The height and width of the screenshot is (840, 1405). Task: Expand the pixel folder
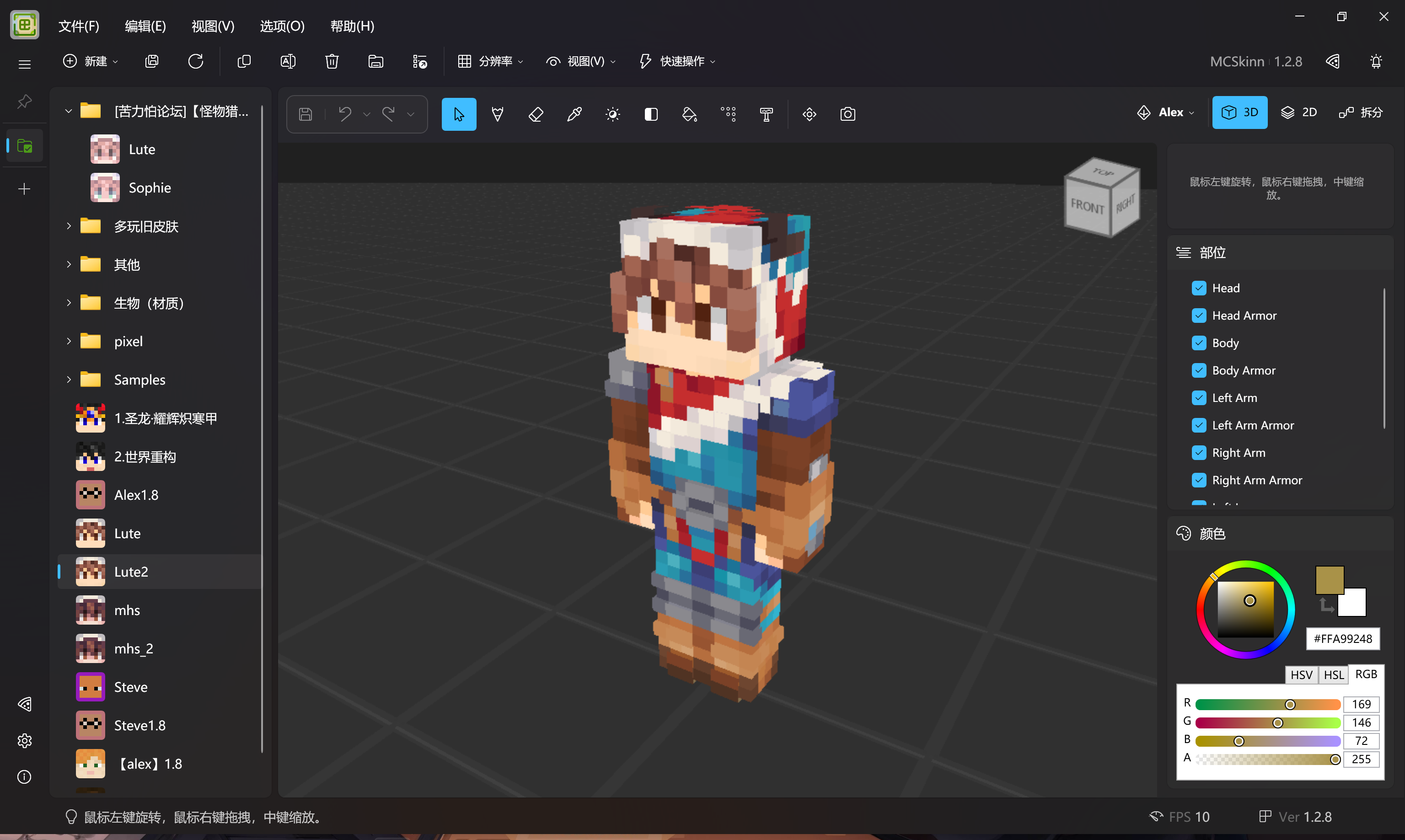(x=69, y=341)
